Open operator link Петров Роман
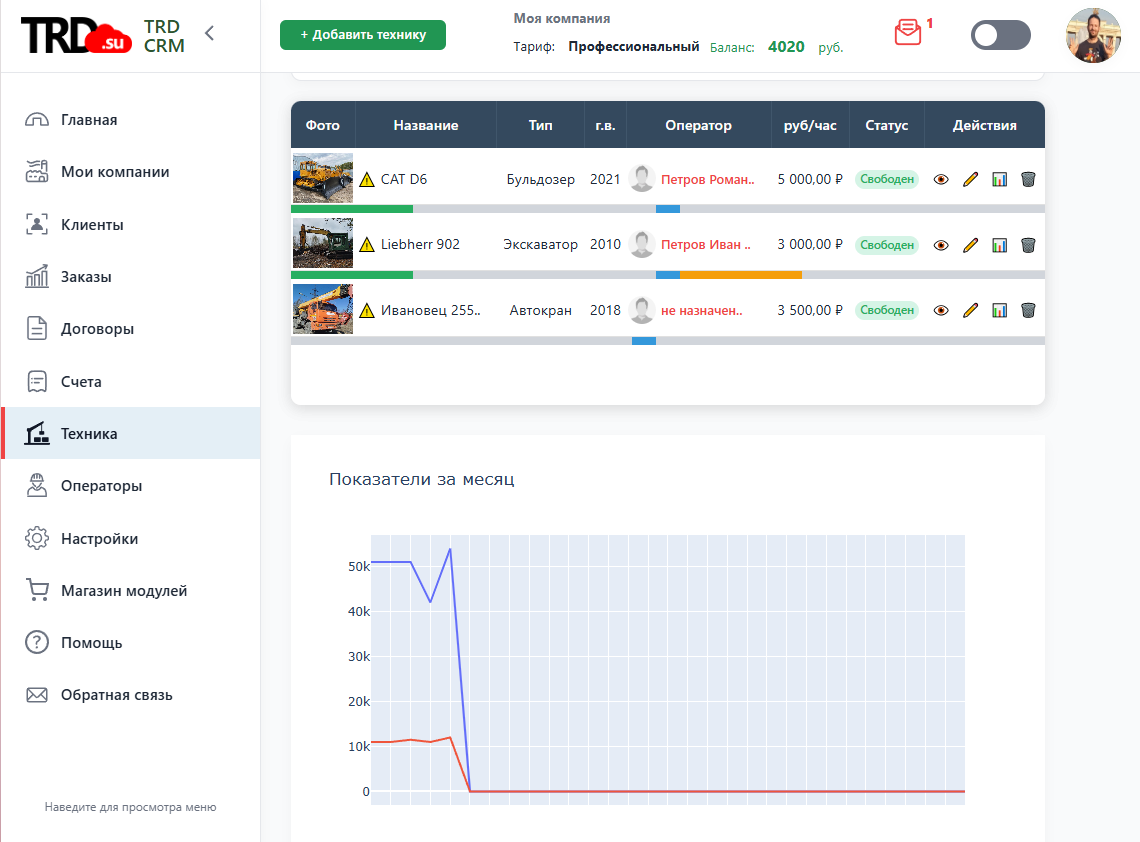 707,180
